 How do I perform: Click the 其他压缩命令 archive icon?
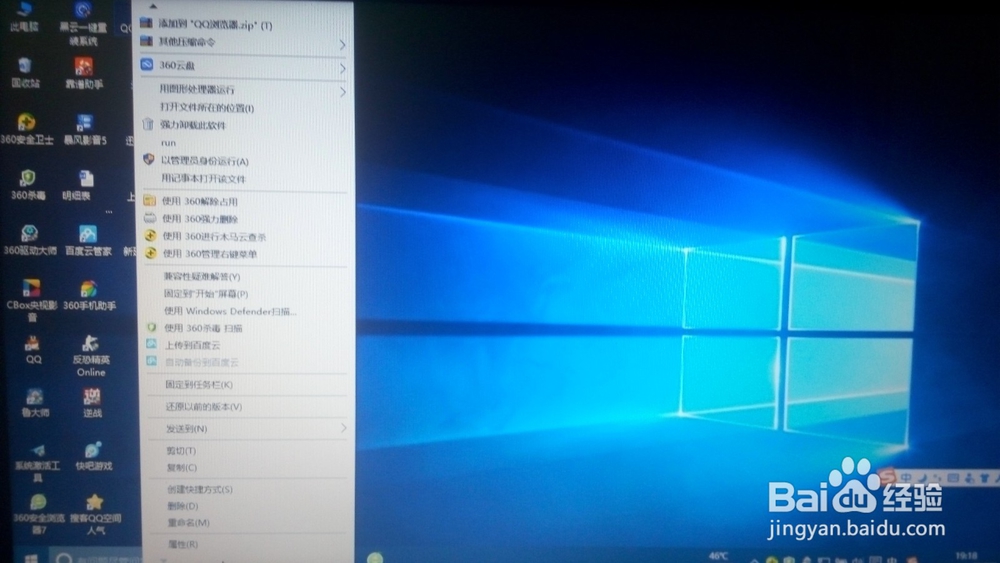[147, 41]
